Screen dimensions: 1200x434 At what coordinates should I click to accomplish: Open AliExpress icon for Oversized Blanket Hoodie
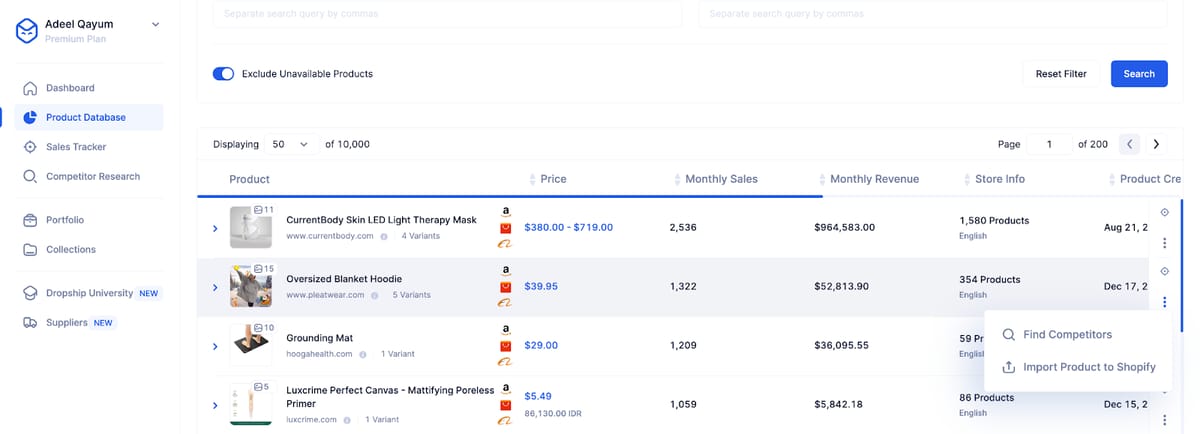[506, 287]
